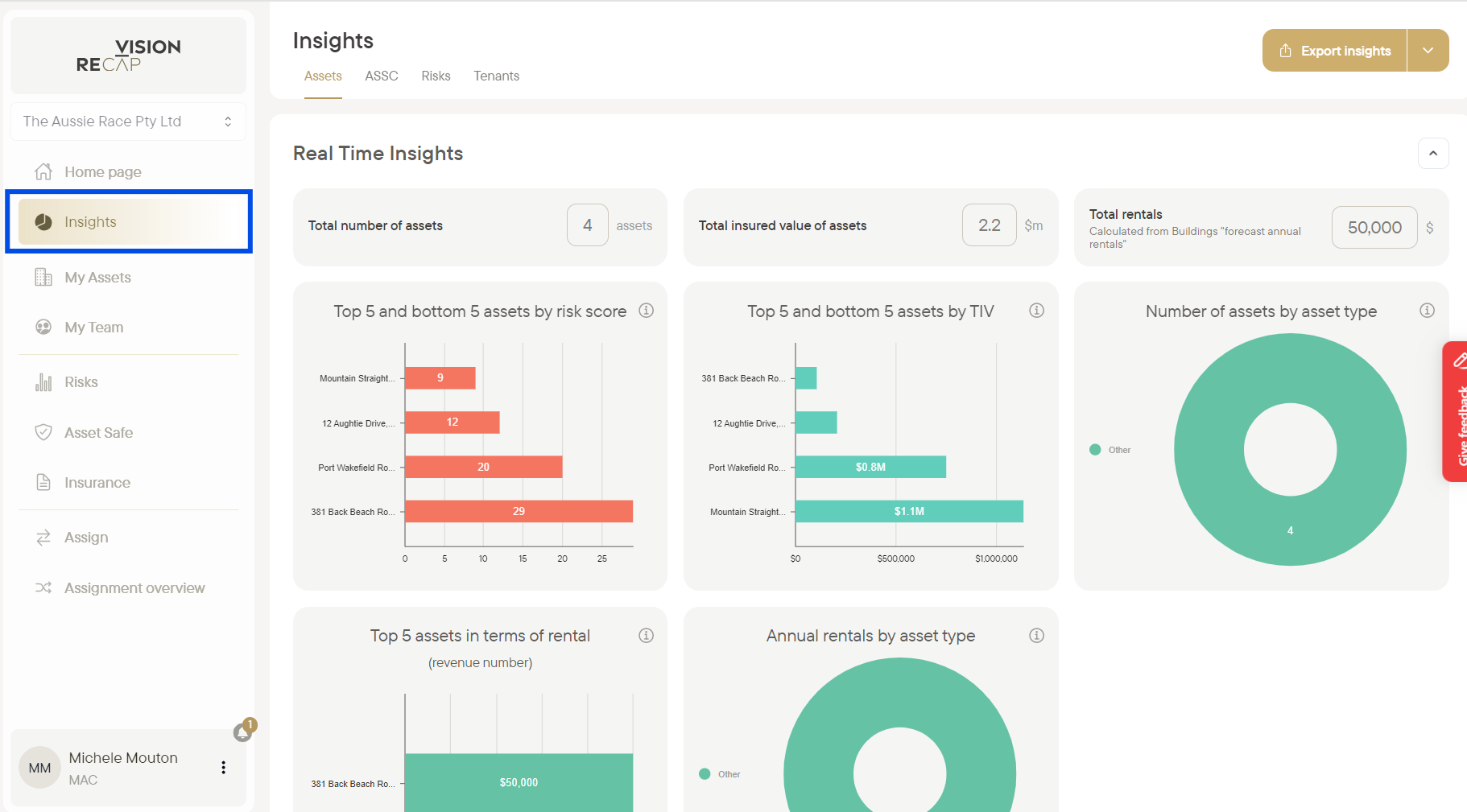Screen dimensions: 1467x812
Task: Click the Export insights button
Action: pyautogui.click(x=1335, y=51)
